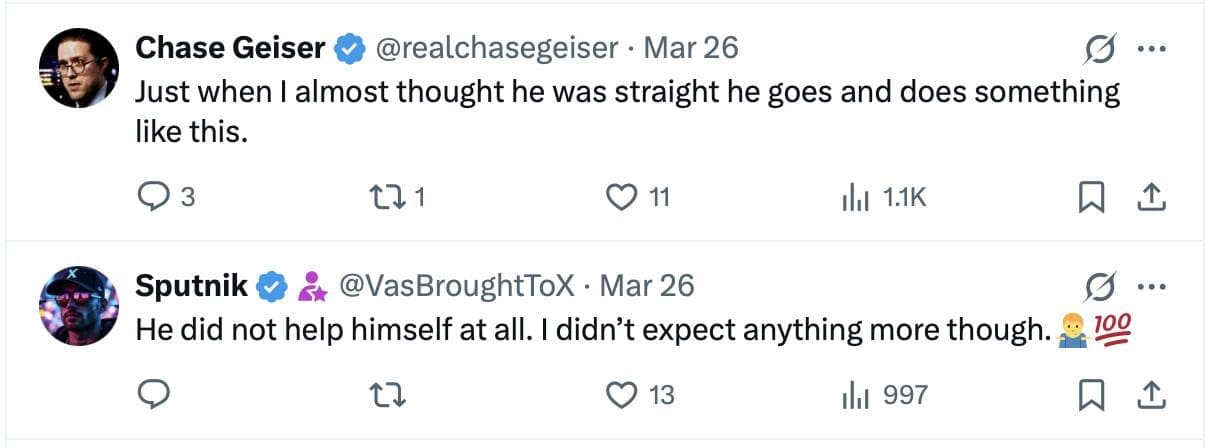Open the @VasBroughtToX handle link

(457, 286)
